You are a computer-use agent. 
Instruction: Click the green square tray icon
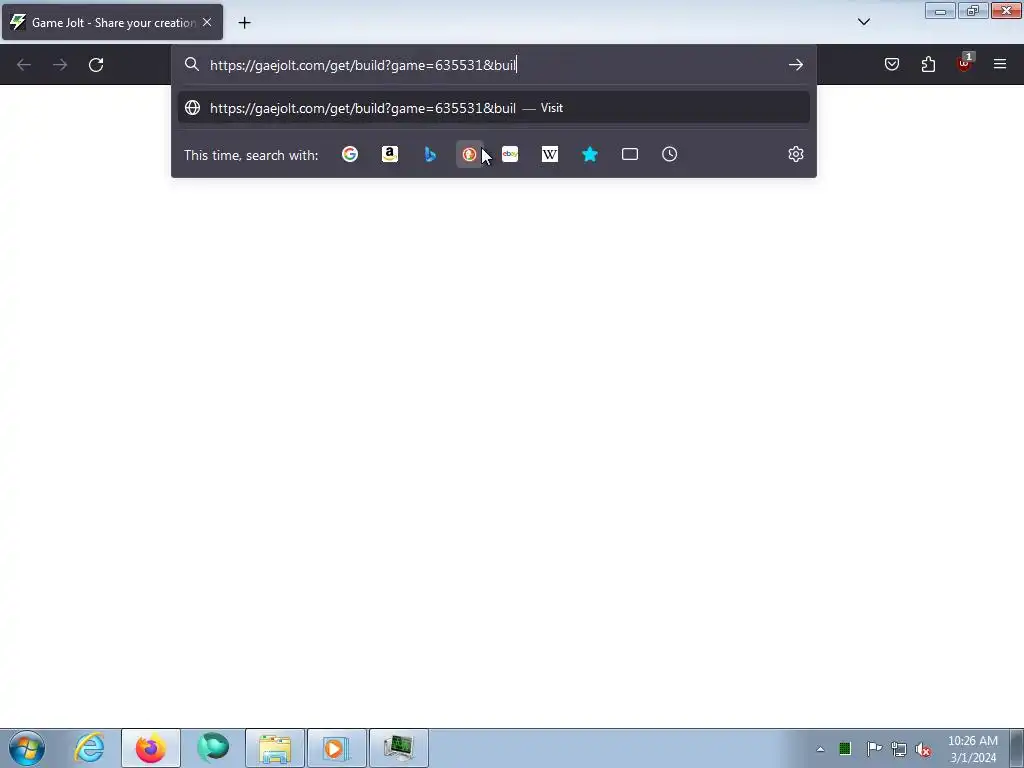pyautogui.click(x=845, y=748)
